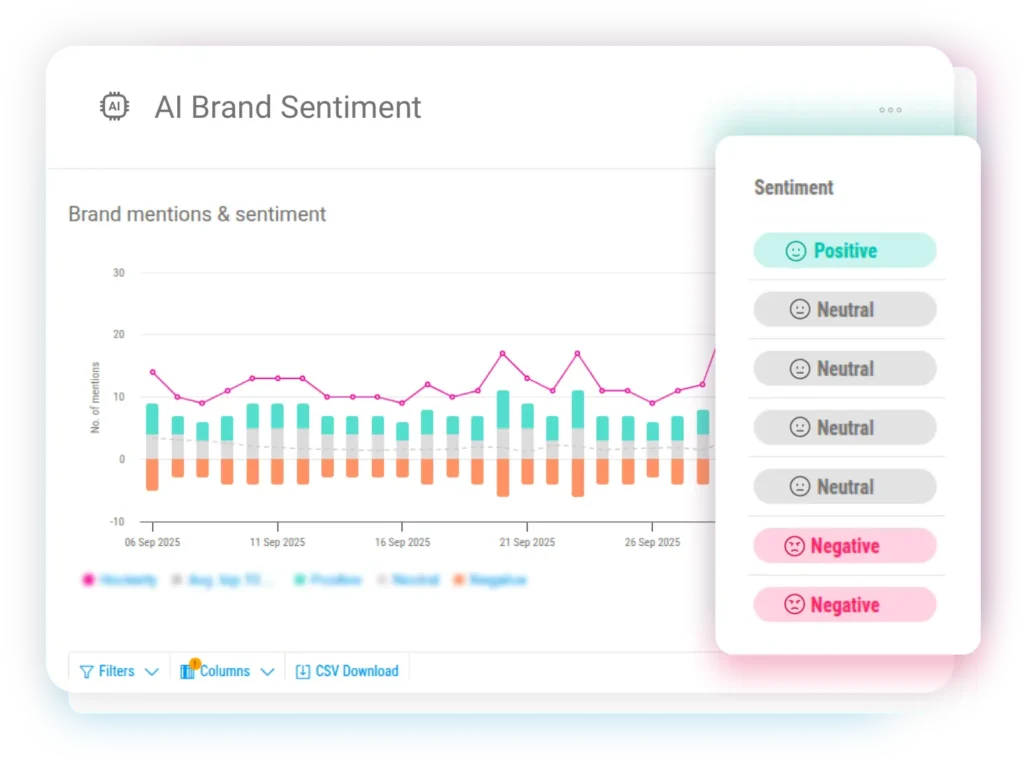Image resolution: width=1024 pixels, height=761 pixels.
Task: Click the pink Weekly legend color dot
Action: (89, 580)
